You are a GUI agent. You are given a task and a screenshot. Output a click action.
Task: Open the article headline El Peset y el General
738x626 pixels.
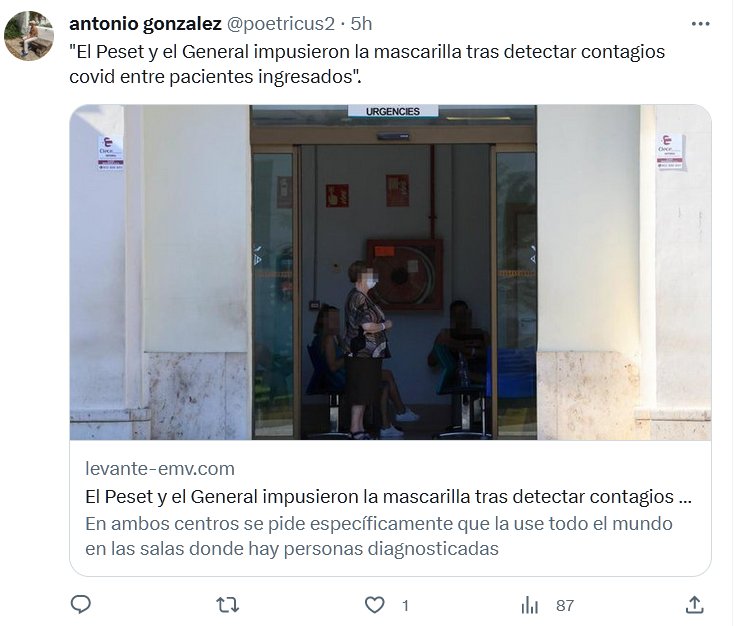[388, 497]
